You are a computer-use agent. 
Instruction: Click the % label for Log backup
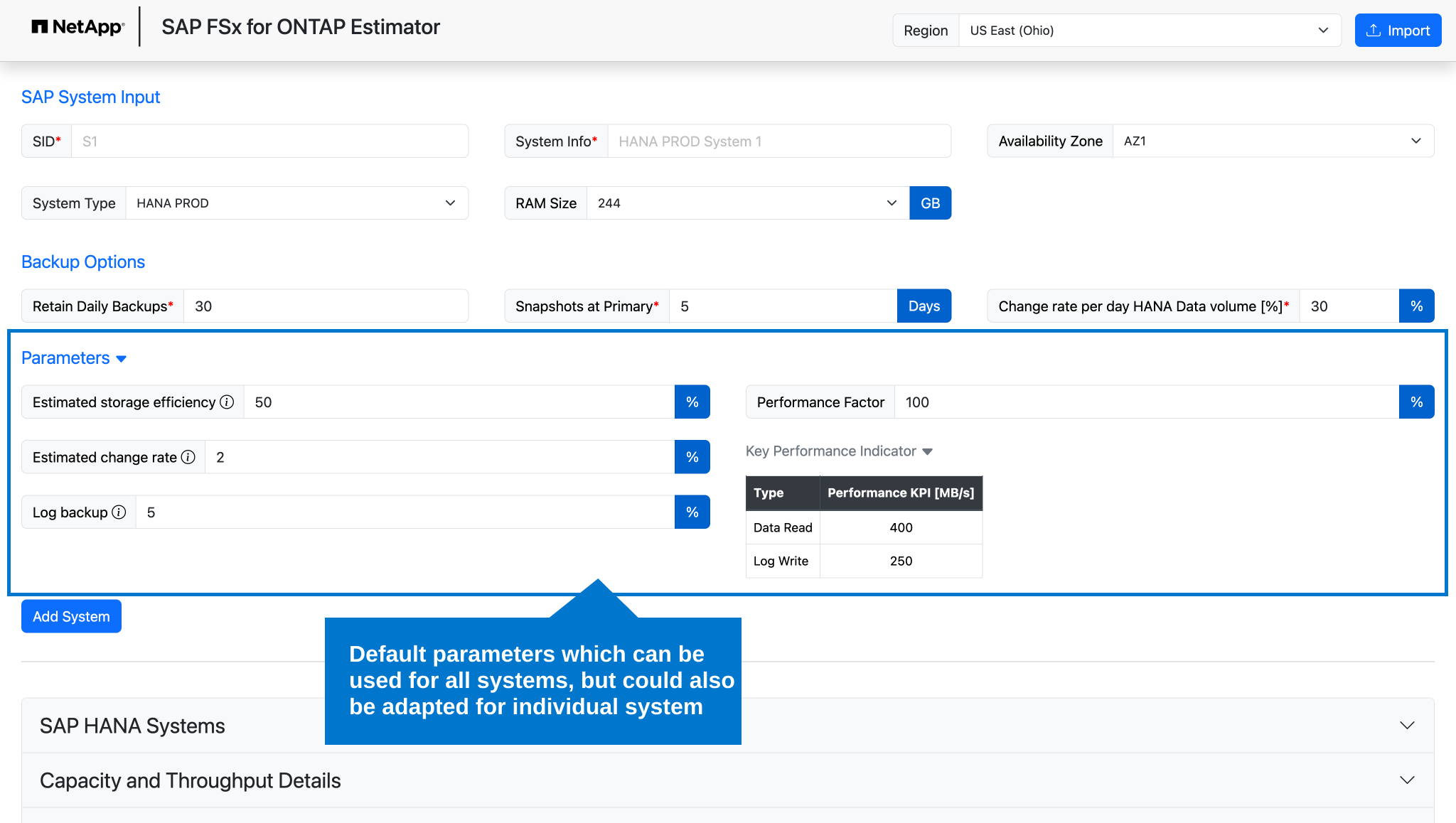692,512
